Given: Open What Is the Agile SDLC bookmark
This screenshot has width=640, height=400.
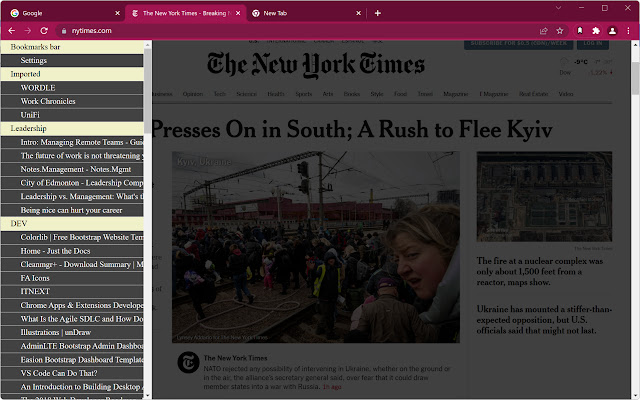Looking at the screenshot, I should pos(72,319).
